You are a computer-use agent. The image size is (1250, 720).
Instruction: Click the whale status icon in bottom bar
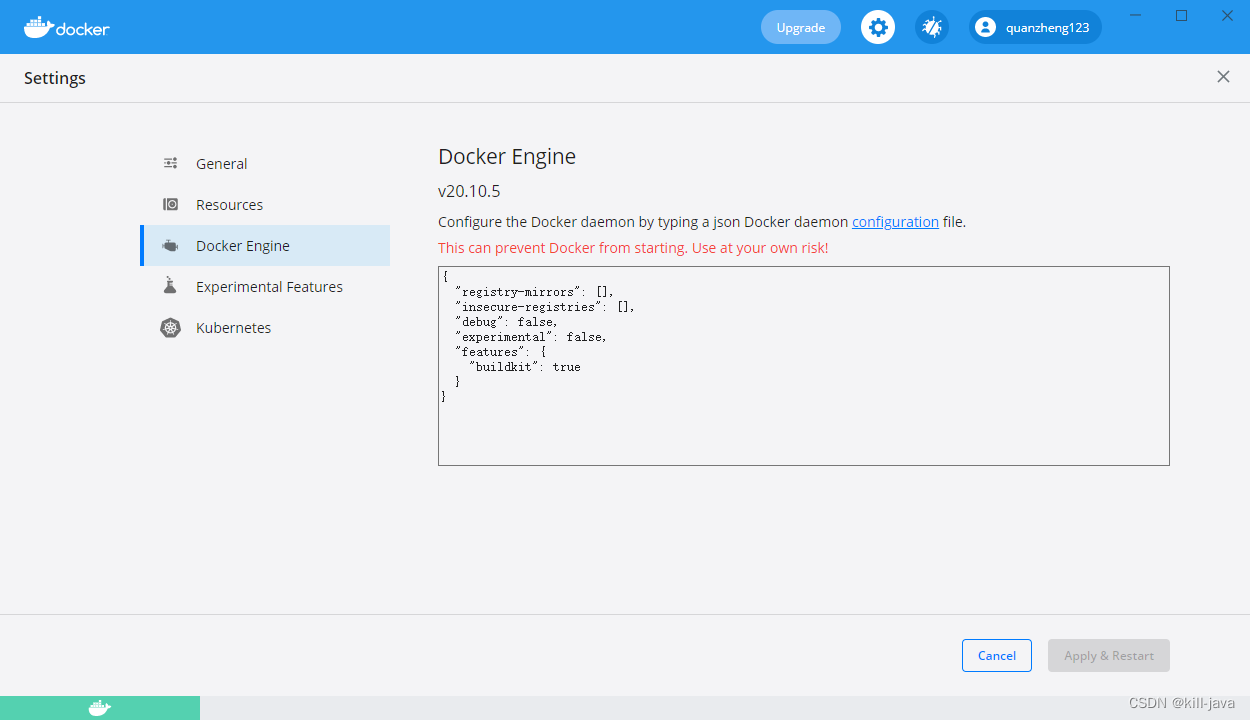click(x=100, y=708)
